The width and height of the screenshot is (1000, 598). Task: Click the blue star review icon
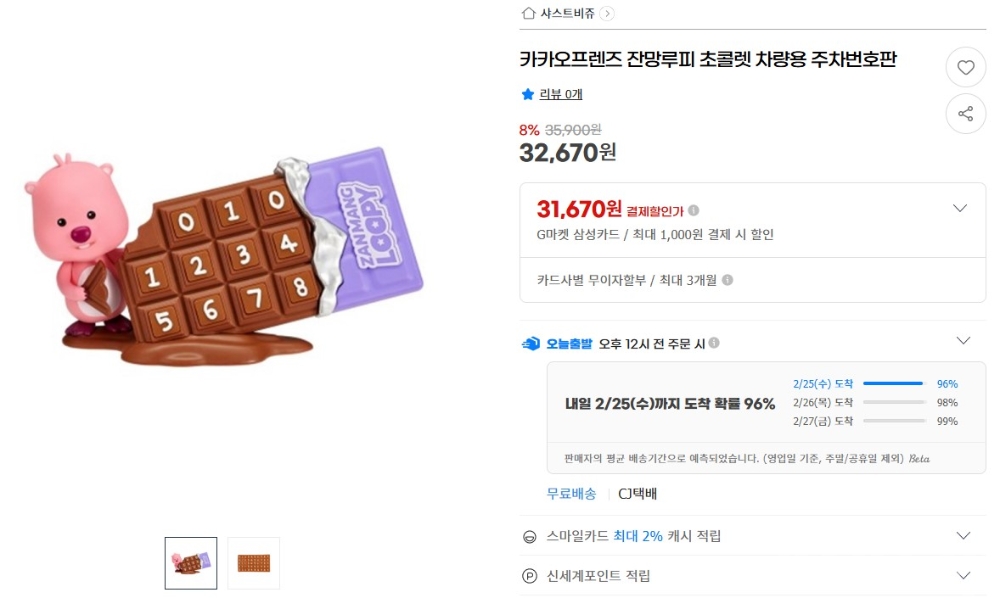click(527, 94)
